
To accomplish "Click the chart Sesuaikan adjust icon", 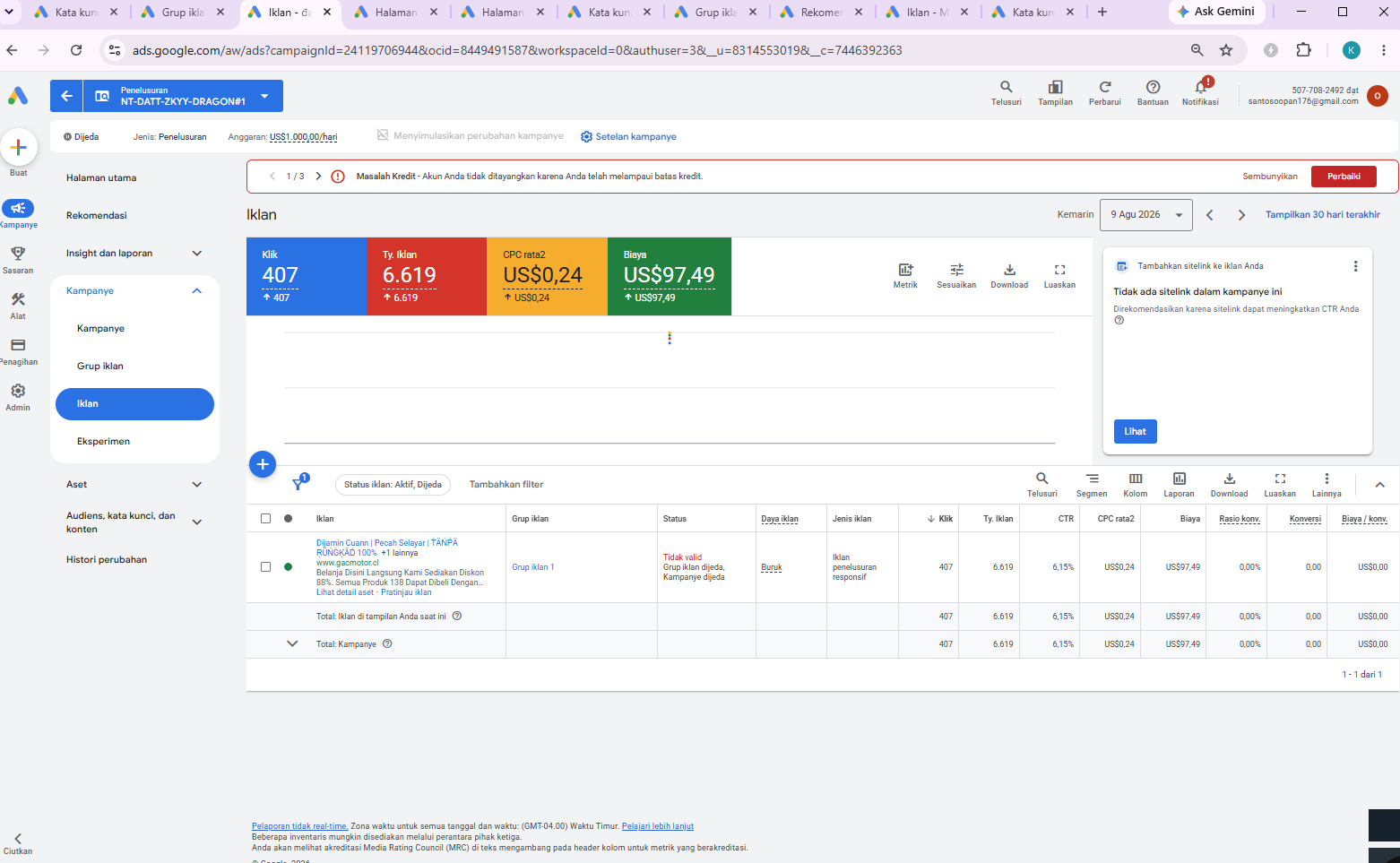I will (956, 270).
